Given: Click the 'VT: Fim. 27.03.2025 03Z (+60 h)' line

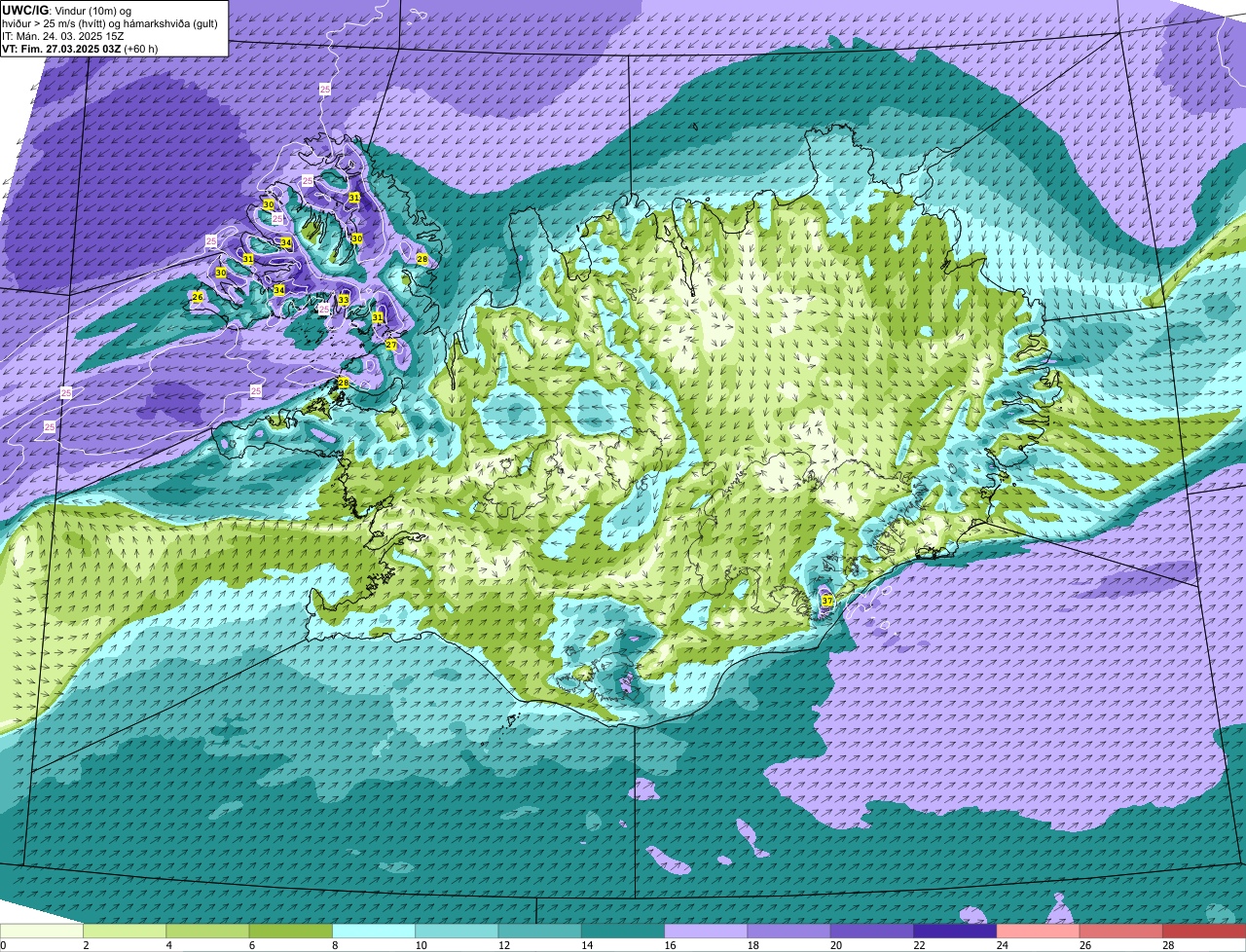Looking at the screenshot, I should tap(80, 48).
